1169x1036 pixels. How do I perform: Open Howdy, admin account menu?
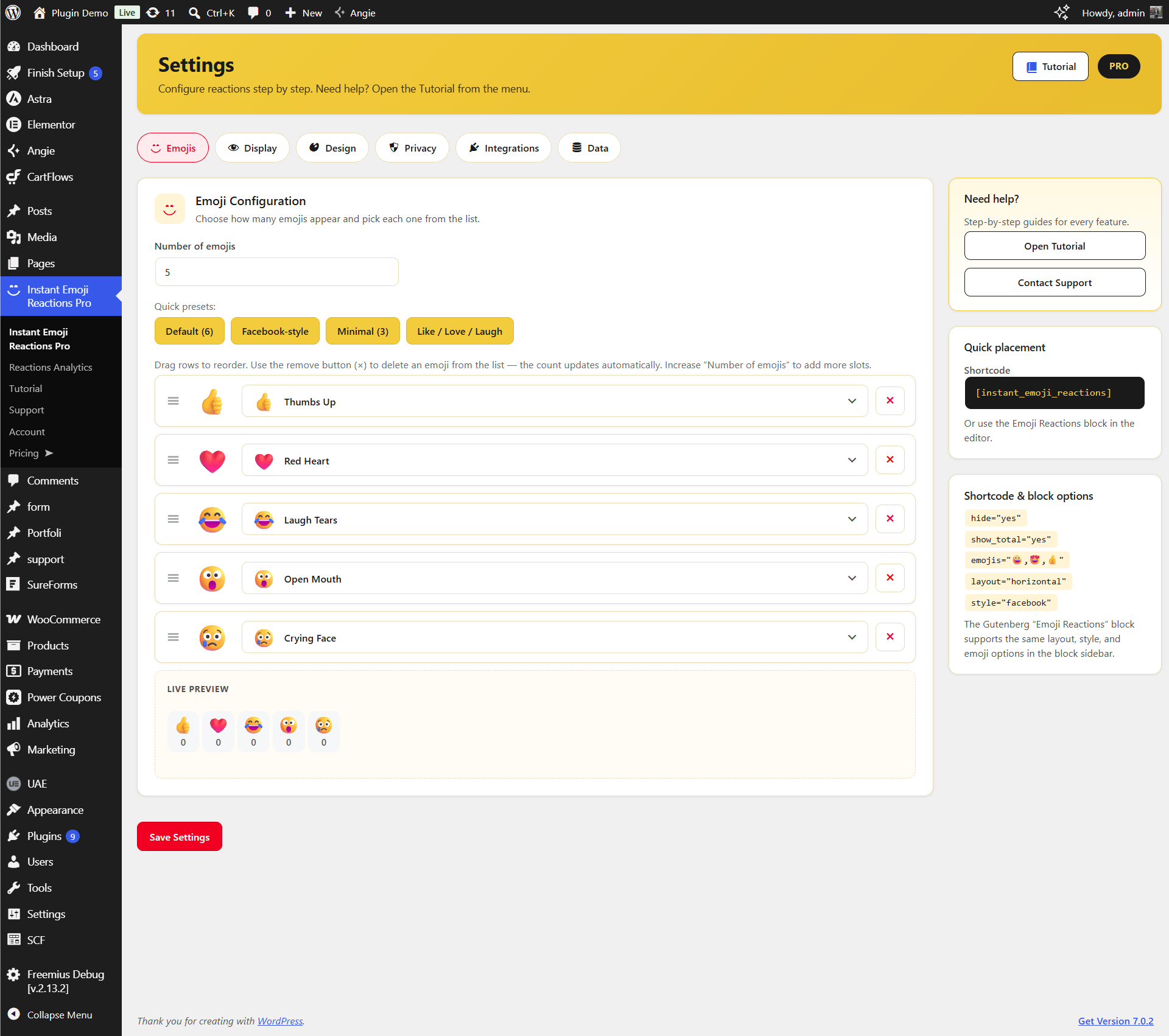click(x=1122, y=13)
